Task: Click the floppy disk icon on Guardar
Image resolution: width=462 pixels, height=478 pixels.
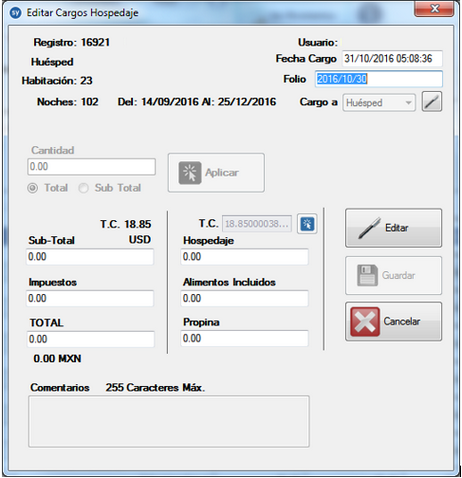Action: (367, 275)
